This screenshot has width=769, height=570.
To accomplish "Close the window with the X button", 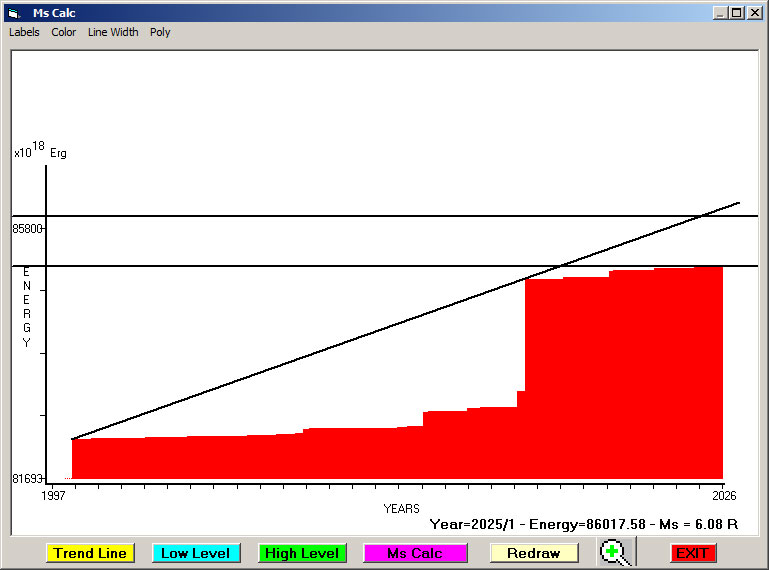I will point(753,13).
